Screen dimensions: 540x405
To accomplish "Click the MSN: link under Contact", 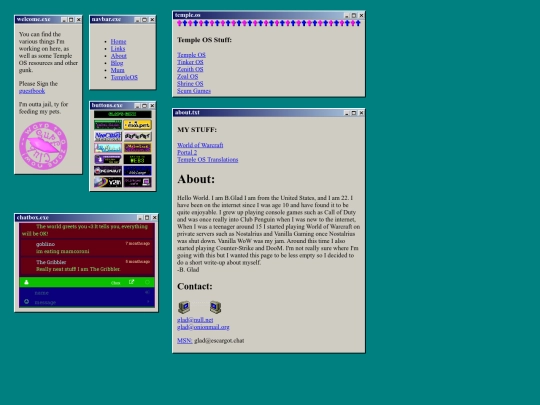I will click(x=185, y=341).
